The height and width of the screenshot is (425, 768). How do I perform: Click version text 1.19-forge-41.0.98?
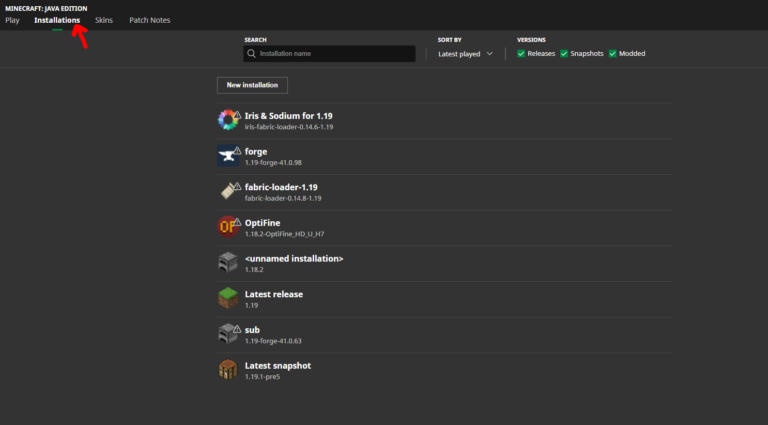273,163
